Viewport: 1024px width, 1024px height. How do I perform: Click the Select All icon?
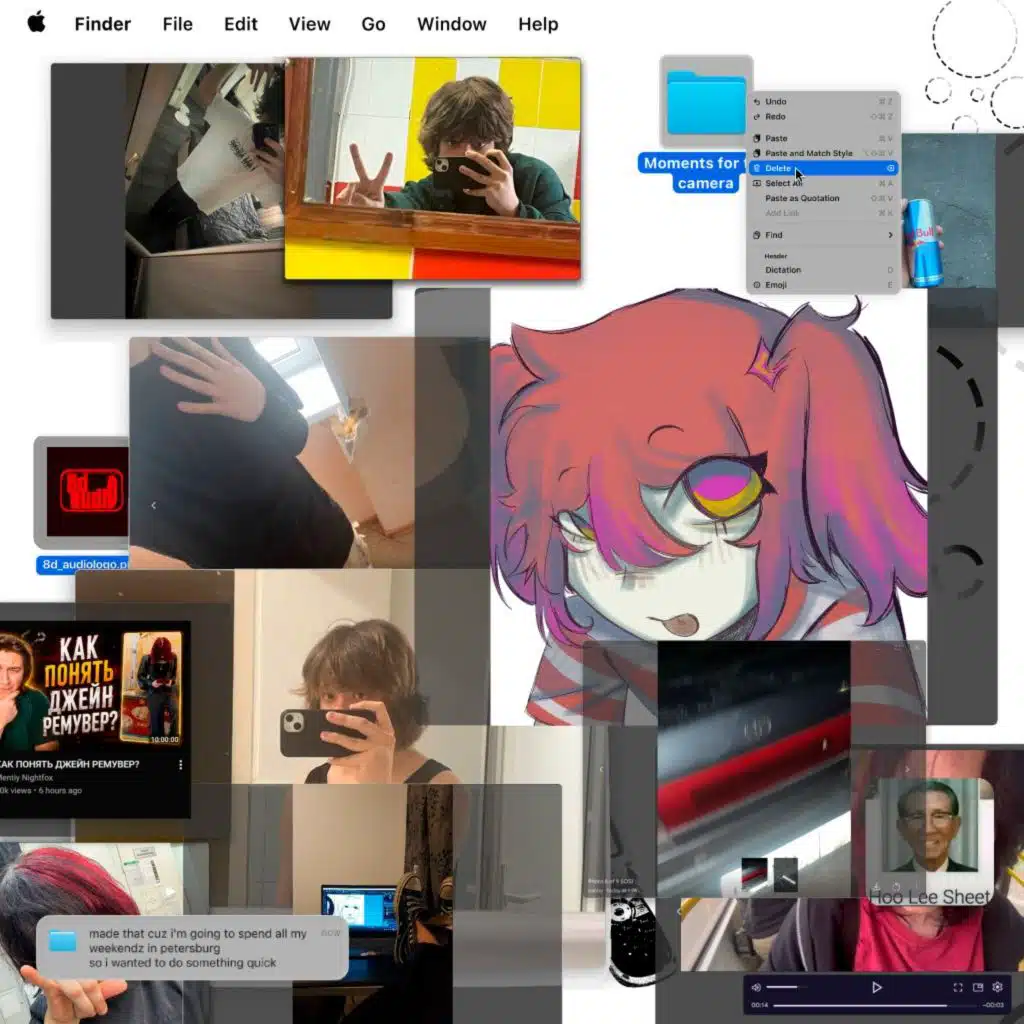tap(756, 184)
